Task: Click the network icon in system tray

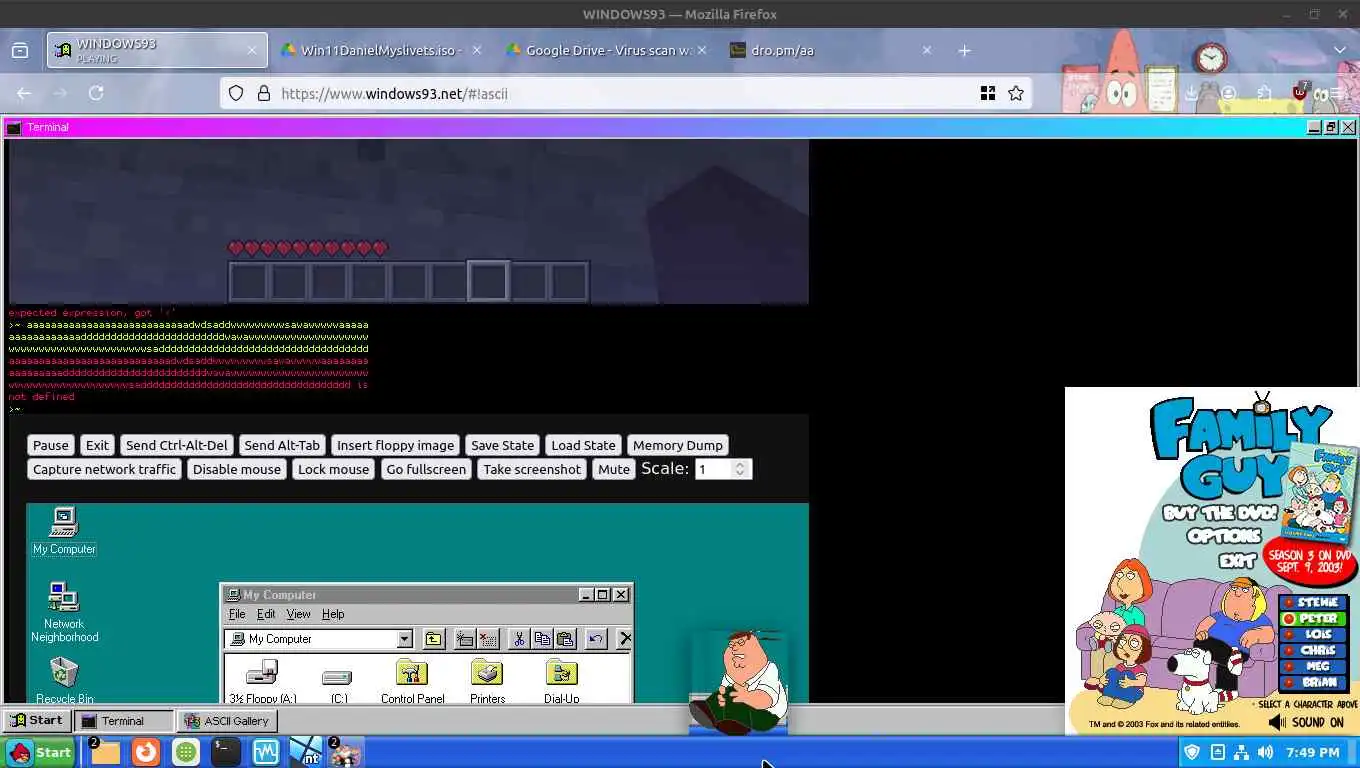Action: (1241, 752)
